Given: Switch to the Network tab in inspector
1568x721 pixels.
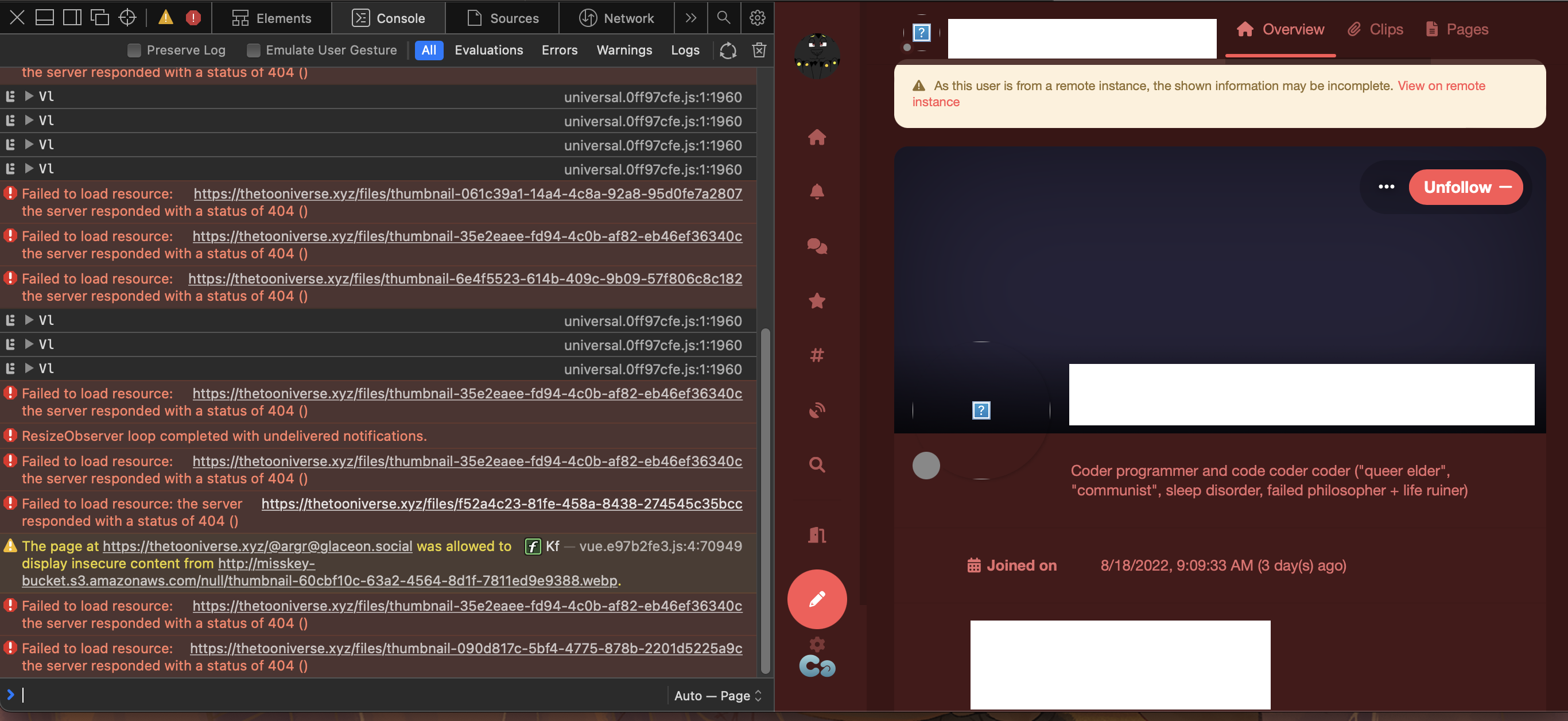Looking at the screenshot, I should 616,18.
